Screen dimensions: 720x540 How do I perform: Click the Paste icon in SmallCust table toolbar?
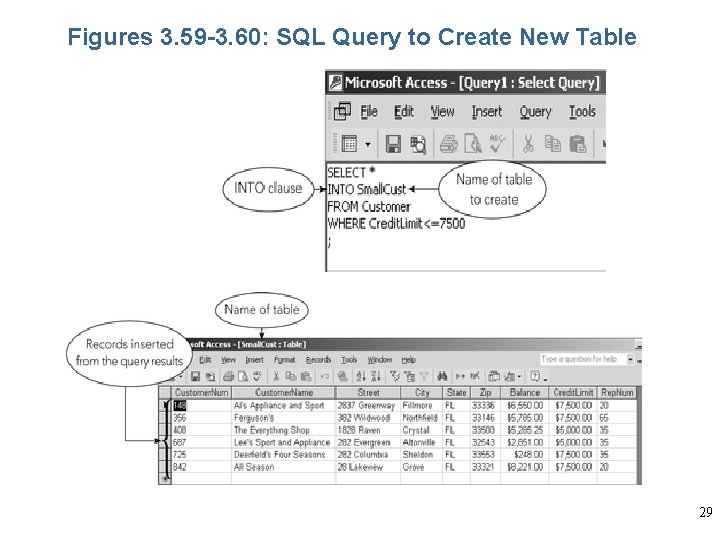[305, 377]
